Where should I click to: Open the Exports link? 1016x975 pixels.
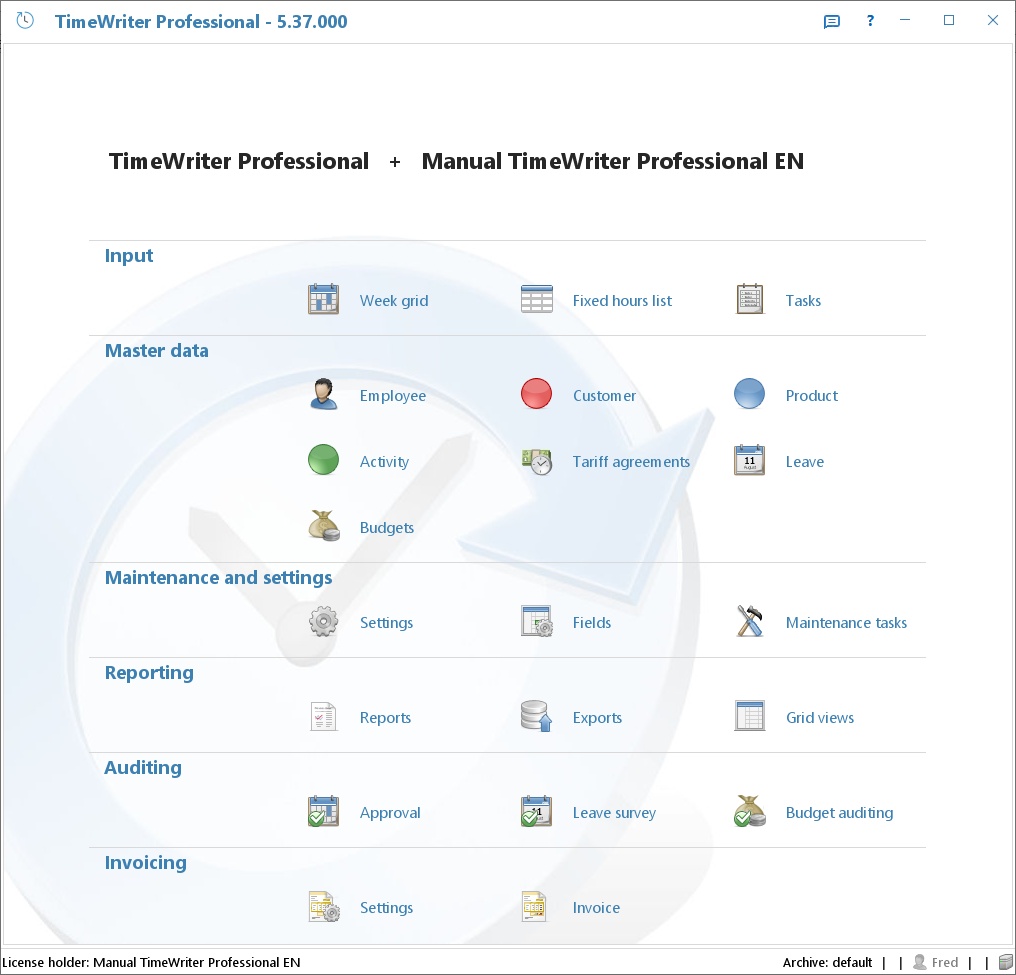[597, 718]
